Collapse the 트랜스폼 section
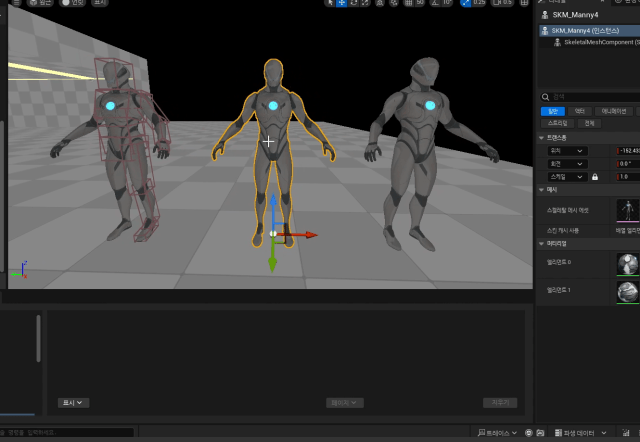Screen dimensions: 640x442 click(541, 138)
